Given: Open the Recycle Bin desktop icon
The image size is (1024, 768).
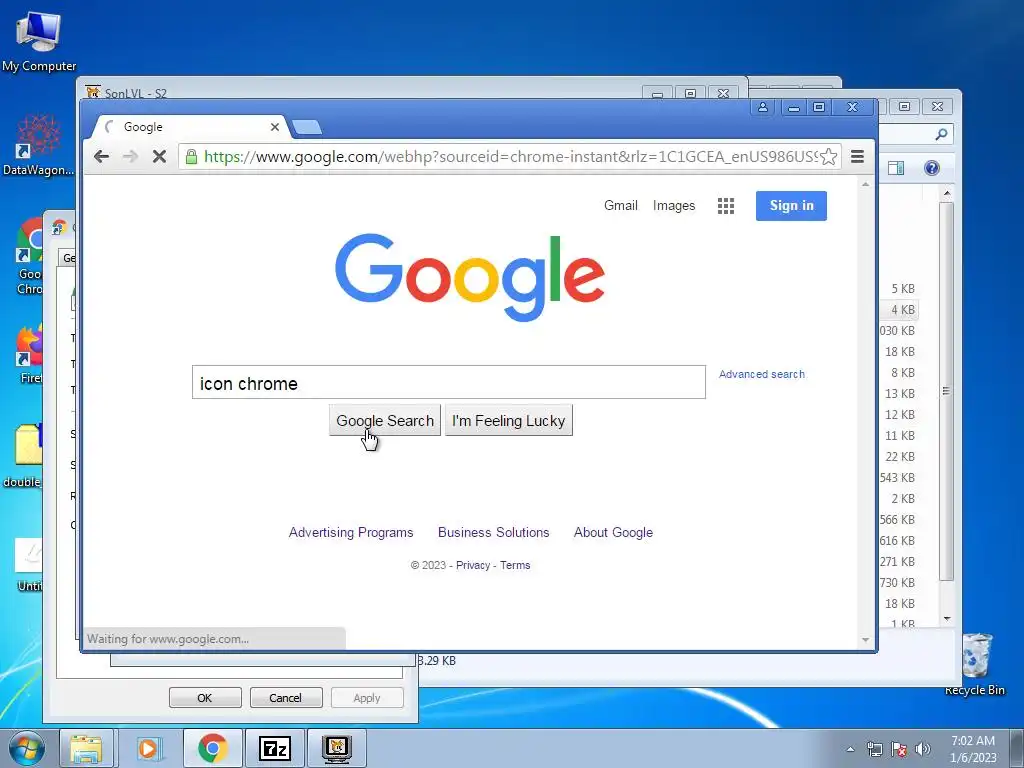Looking at the screenshot, I should (x=975, y=664).
